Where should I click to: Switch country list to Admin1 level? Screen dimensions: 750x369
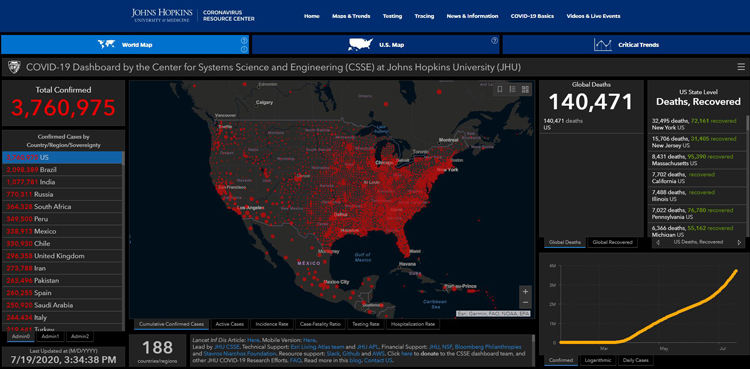click(x=50, y=336)
